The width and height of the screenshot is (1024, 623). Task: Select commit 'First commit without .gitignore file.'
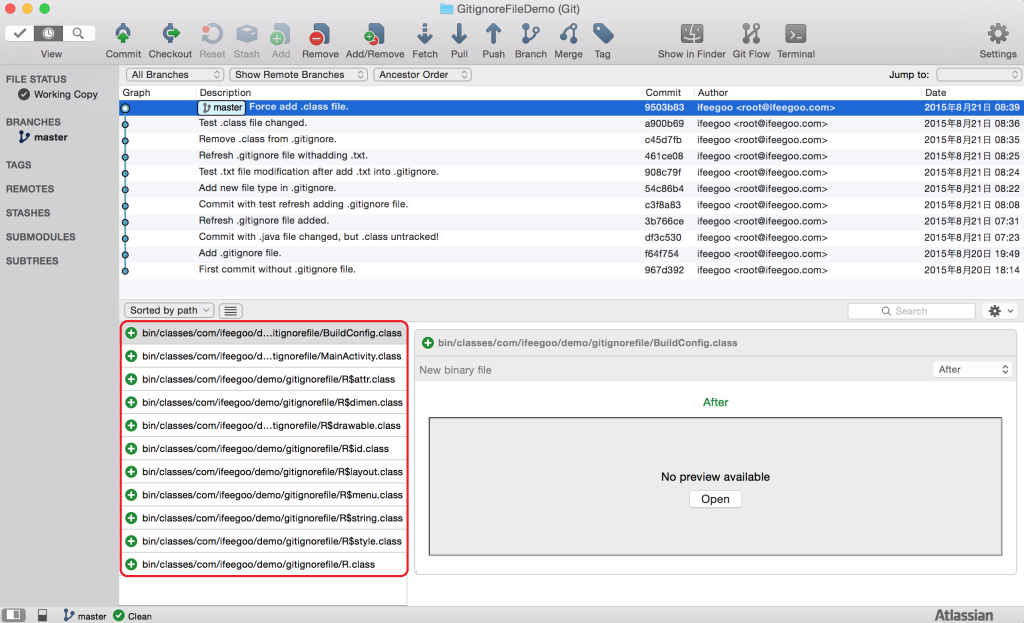[x=571, y=270]
